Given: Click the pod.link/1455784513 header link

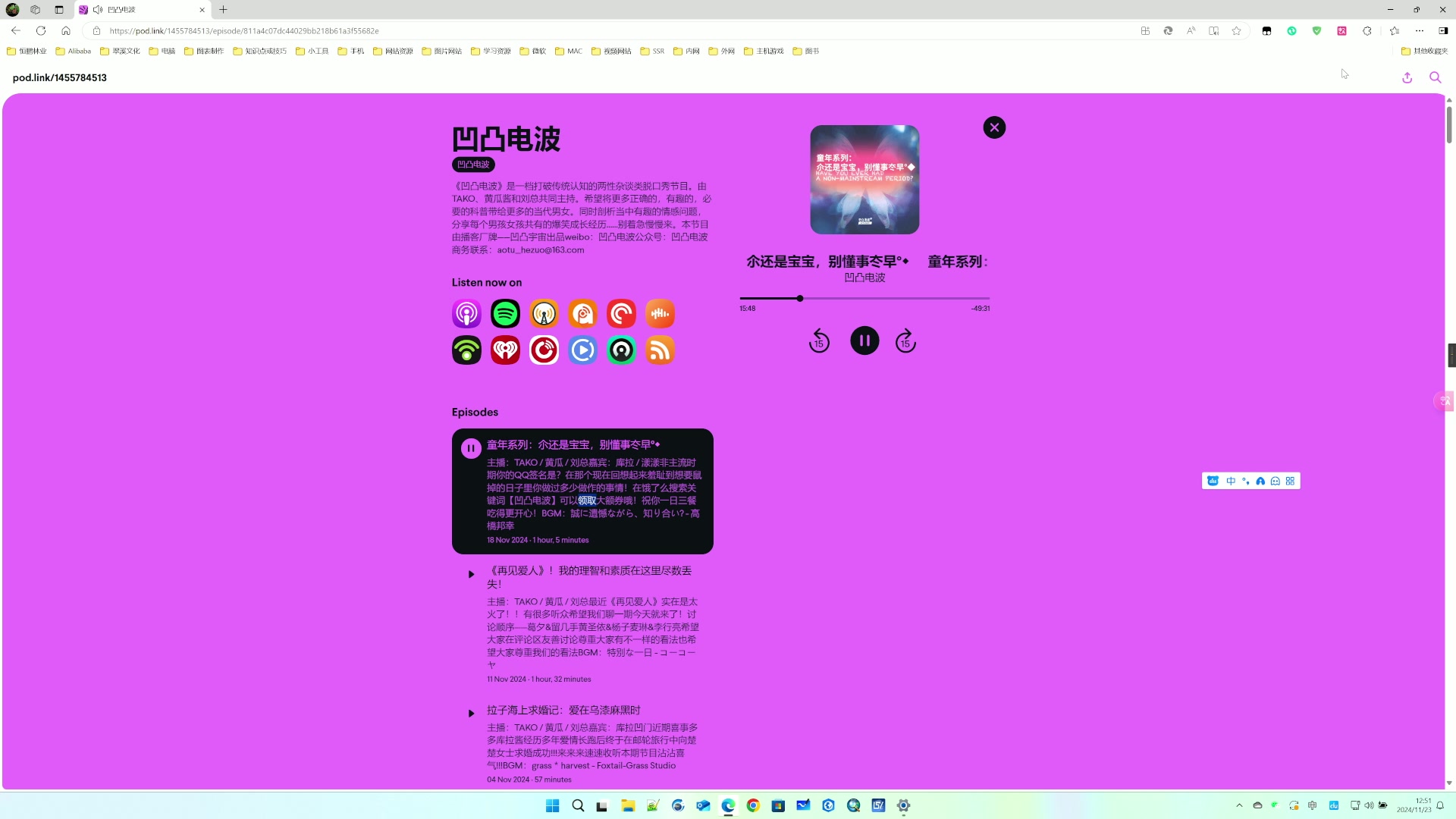Looking at the screenshot, I should click(60, 77).
